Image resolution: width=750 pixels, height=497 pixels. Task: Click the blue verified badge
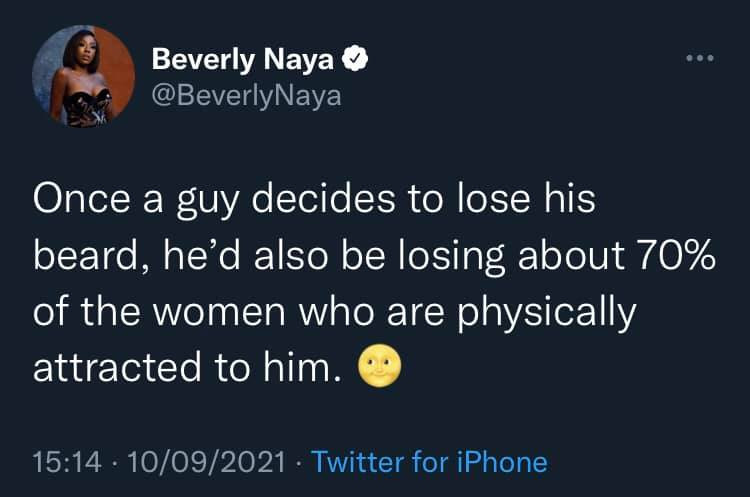[355, 60]
